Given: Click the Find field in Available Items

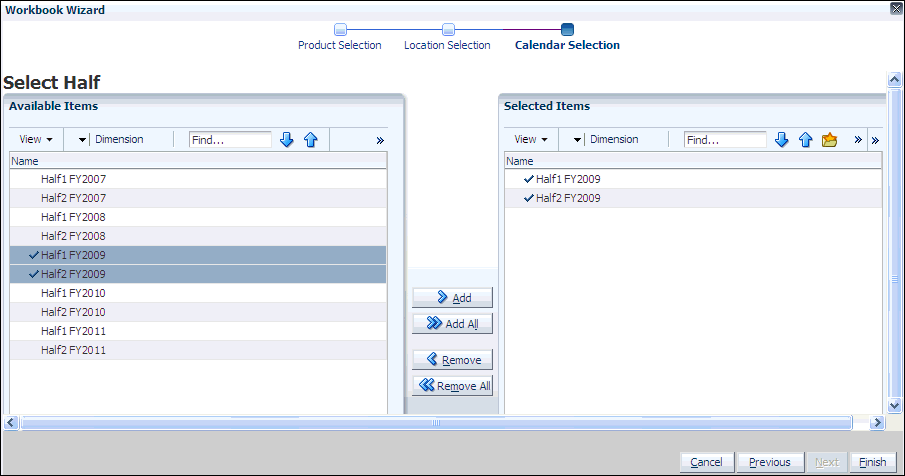Looking at the screenshot, I should coord(230,140).
